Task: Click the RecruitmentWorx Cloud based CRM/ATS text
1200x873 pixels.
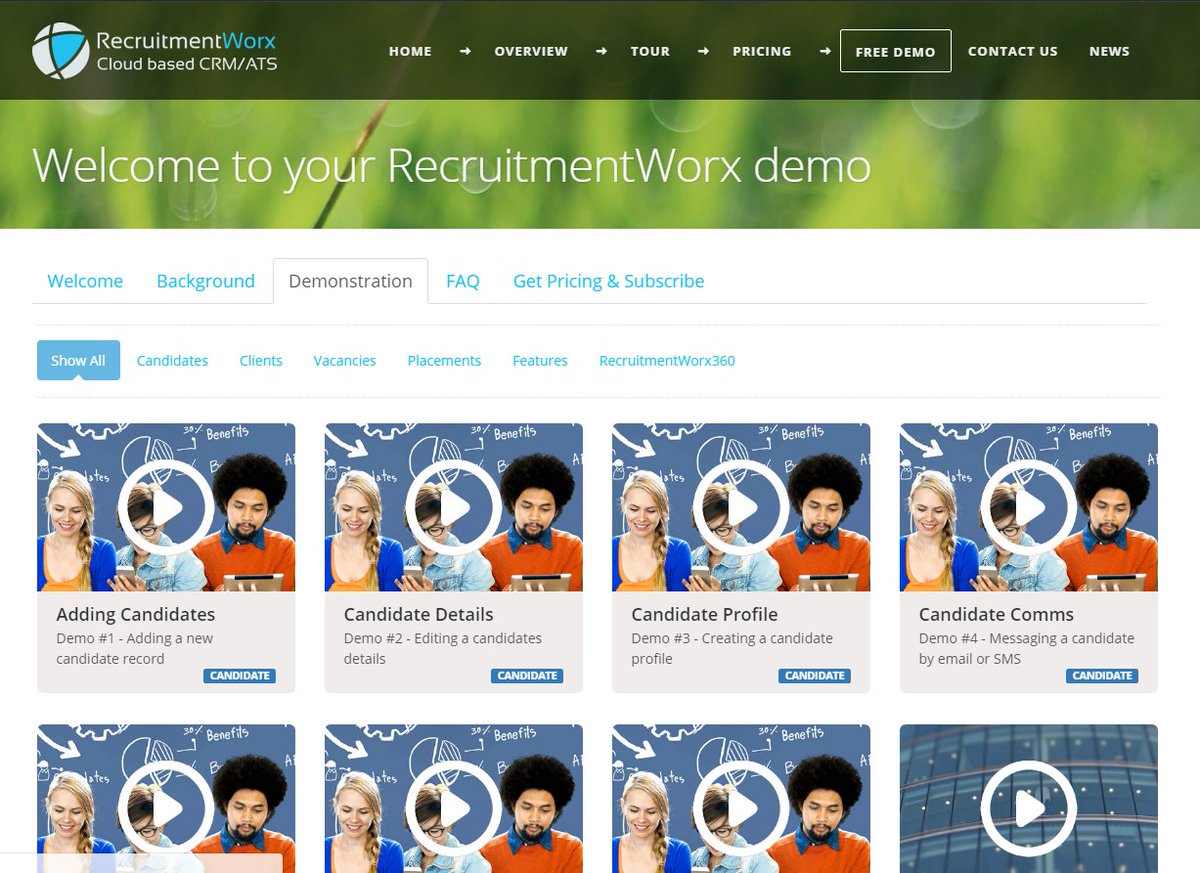Action: pos(186,52)
